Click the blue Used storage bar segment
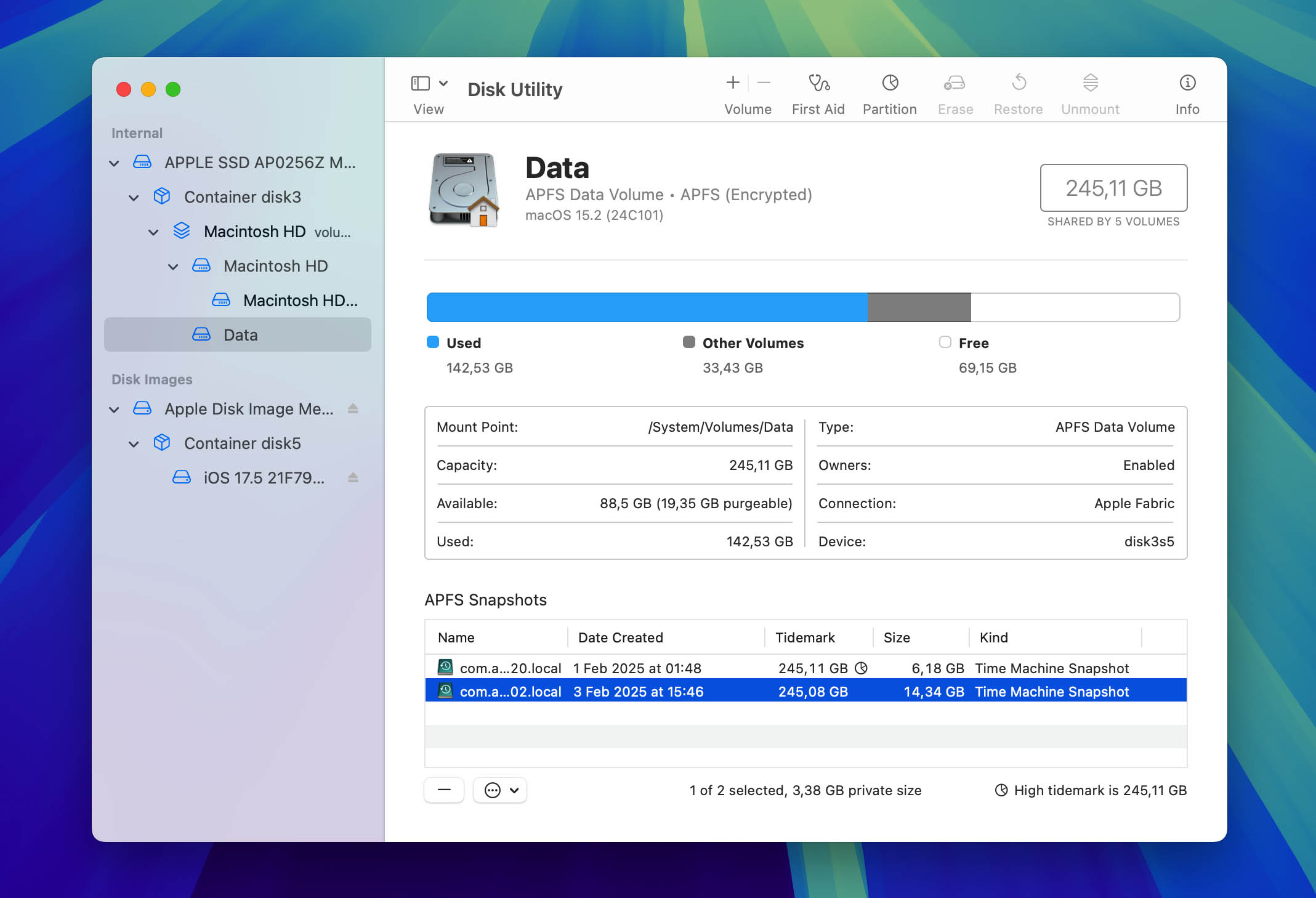Viewport: 1316px width, 898px height. click(647, 307)
